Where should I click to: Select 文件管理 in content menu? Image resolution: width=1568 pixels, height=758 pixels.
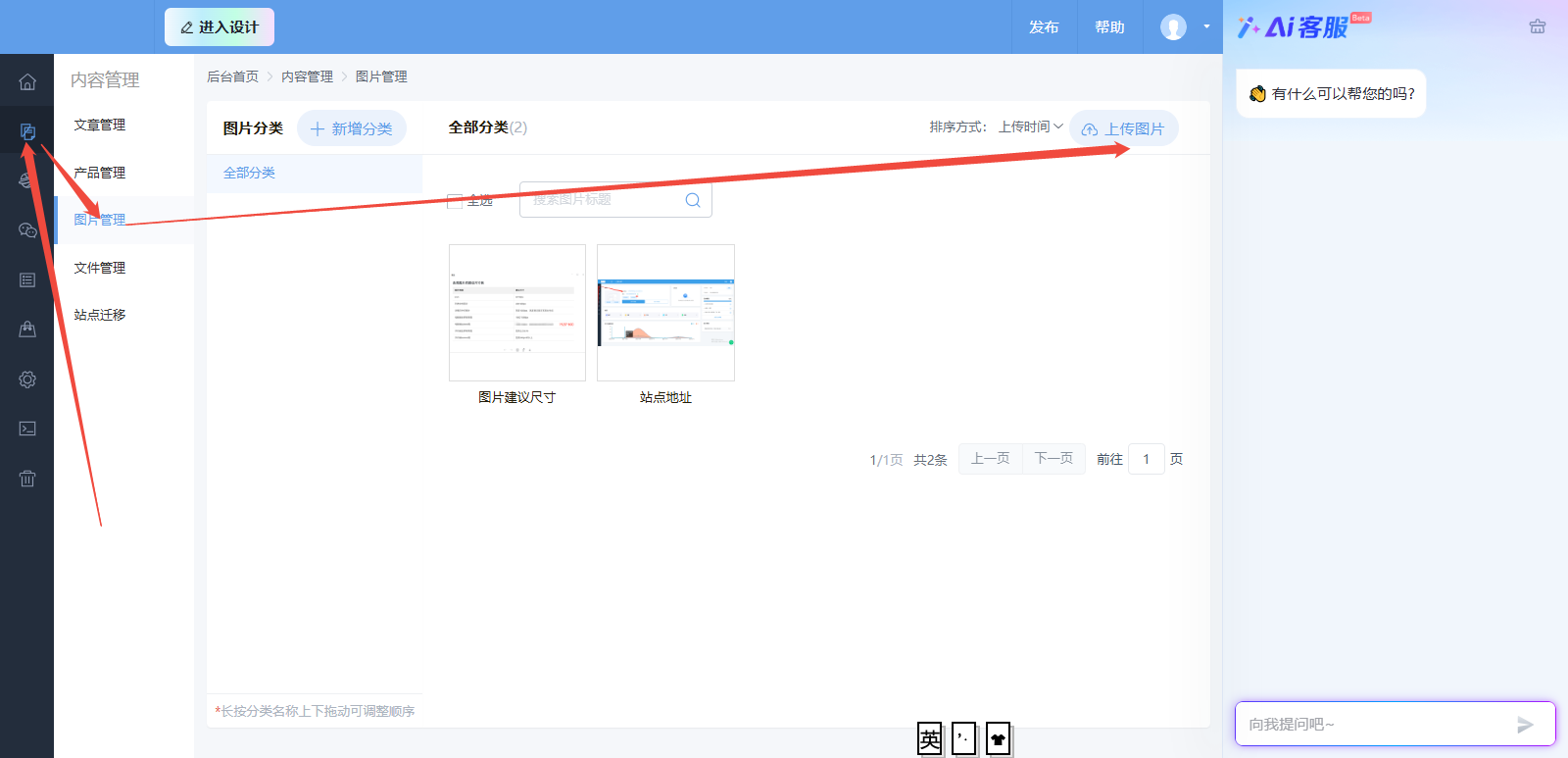pyautogui.click(x=100, y=268)
